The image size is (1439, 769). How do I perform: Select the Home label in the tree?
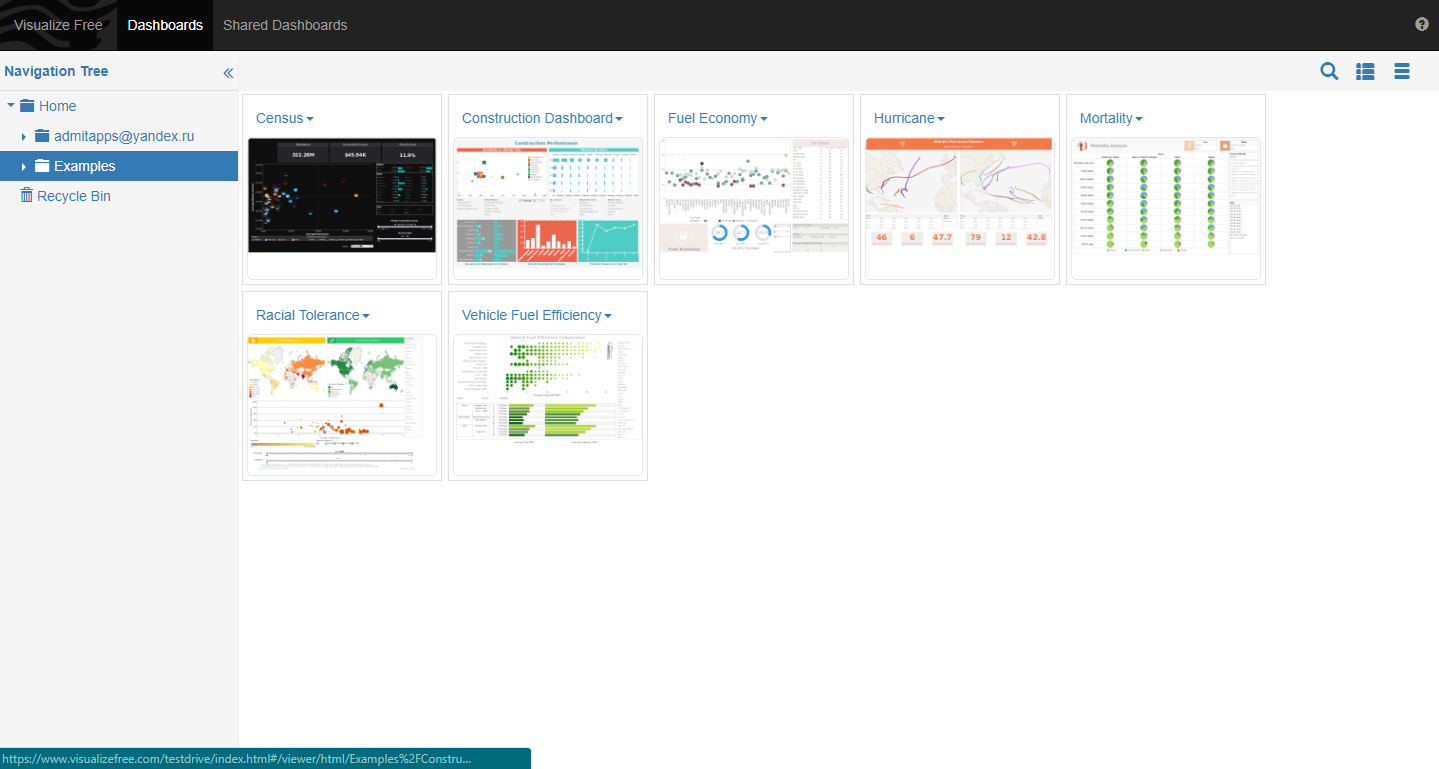tap(58, 106)
